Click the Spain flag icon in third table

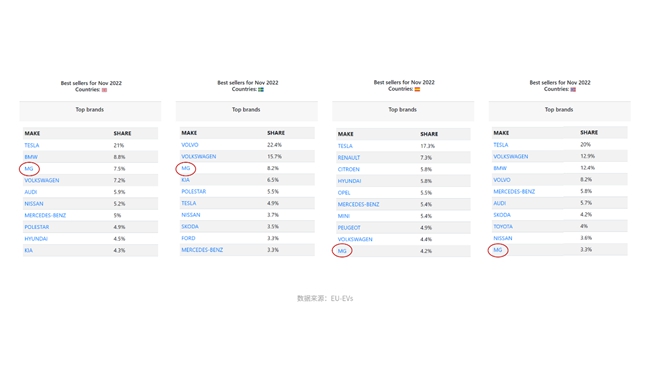pyautogui.click(x=417, y=89)
